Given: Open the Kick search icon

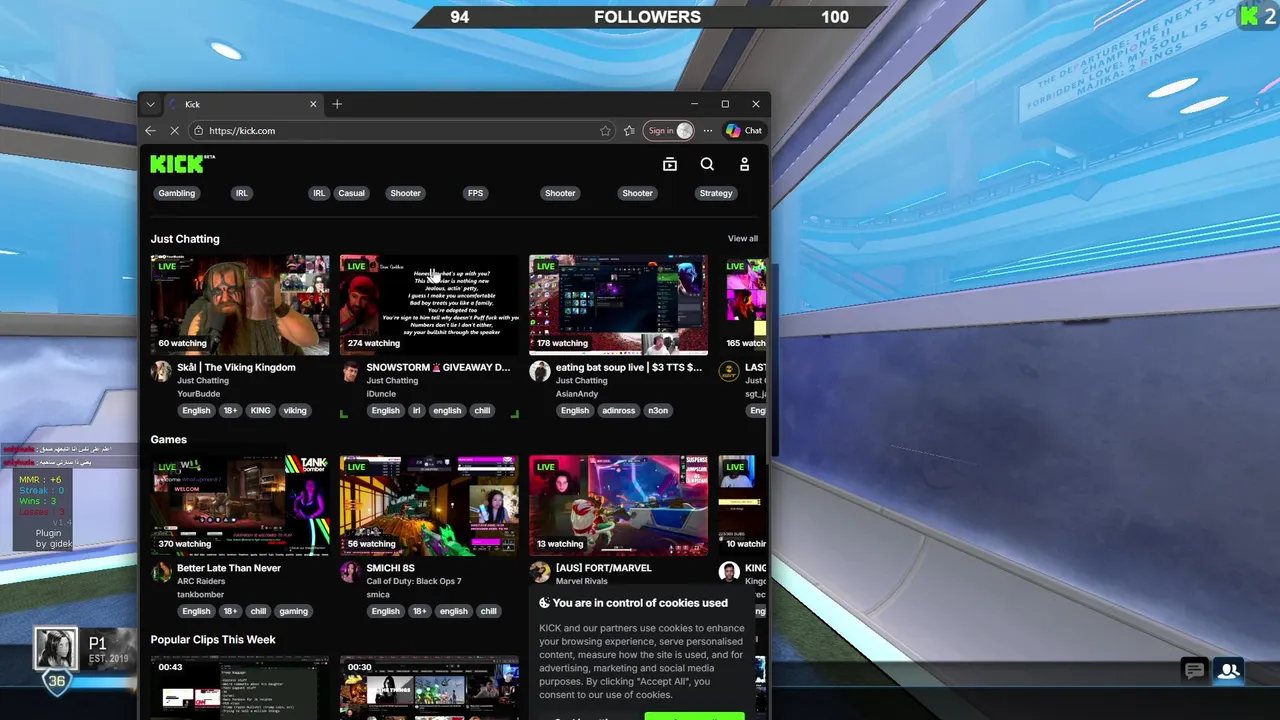Looking at the screenshot, I should pos(707,164).
